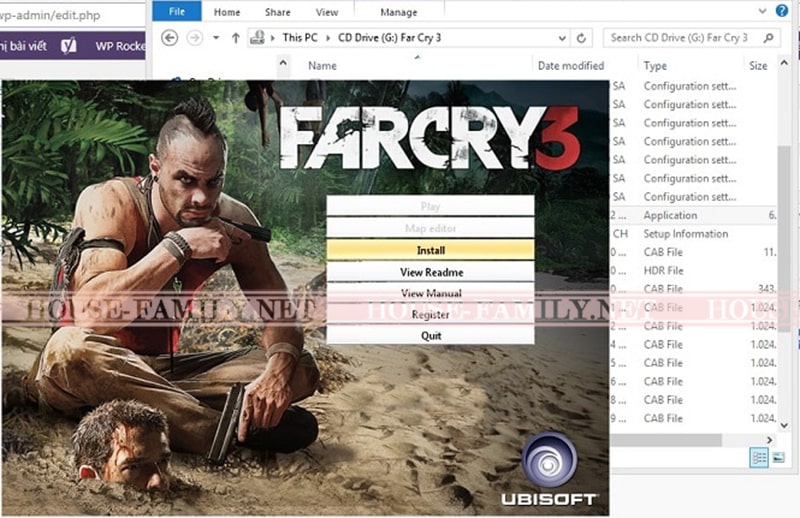The height and width of the screenshot is (518, 800).
Task: Select CD Drive (G:) Far Cry 3 breadcrumb
Action: [389, 38]
